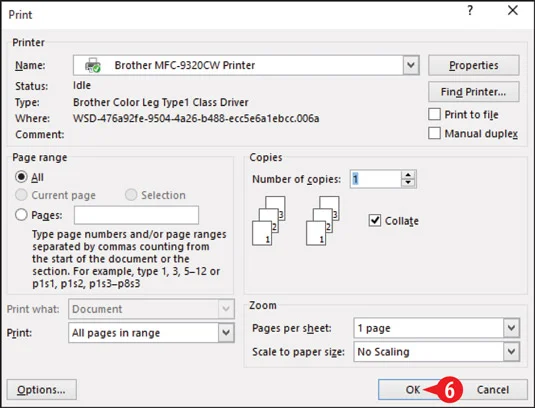Viewport: 535px width, 408px height.
Task: Open the Scale to paper size dropdown
Action: pos(511,351)
